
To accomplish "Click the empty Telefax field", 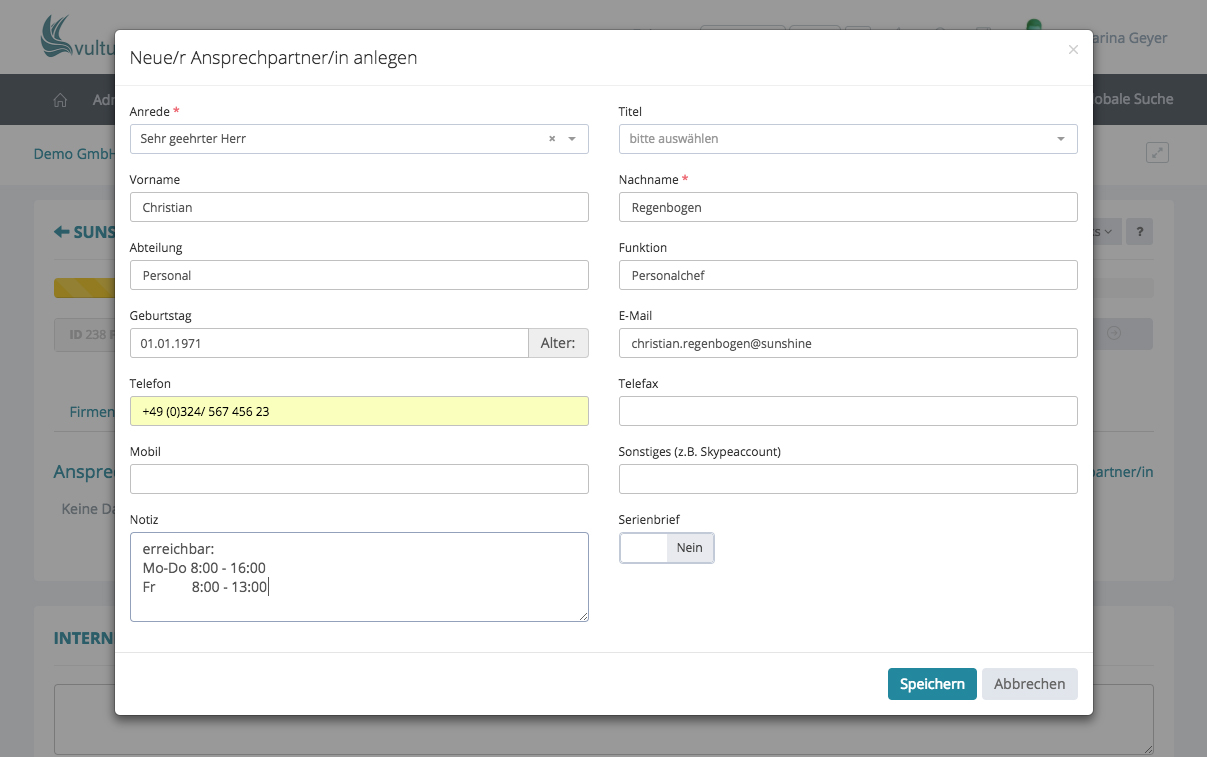I will point(847,411).
